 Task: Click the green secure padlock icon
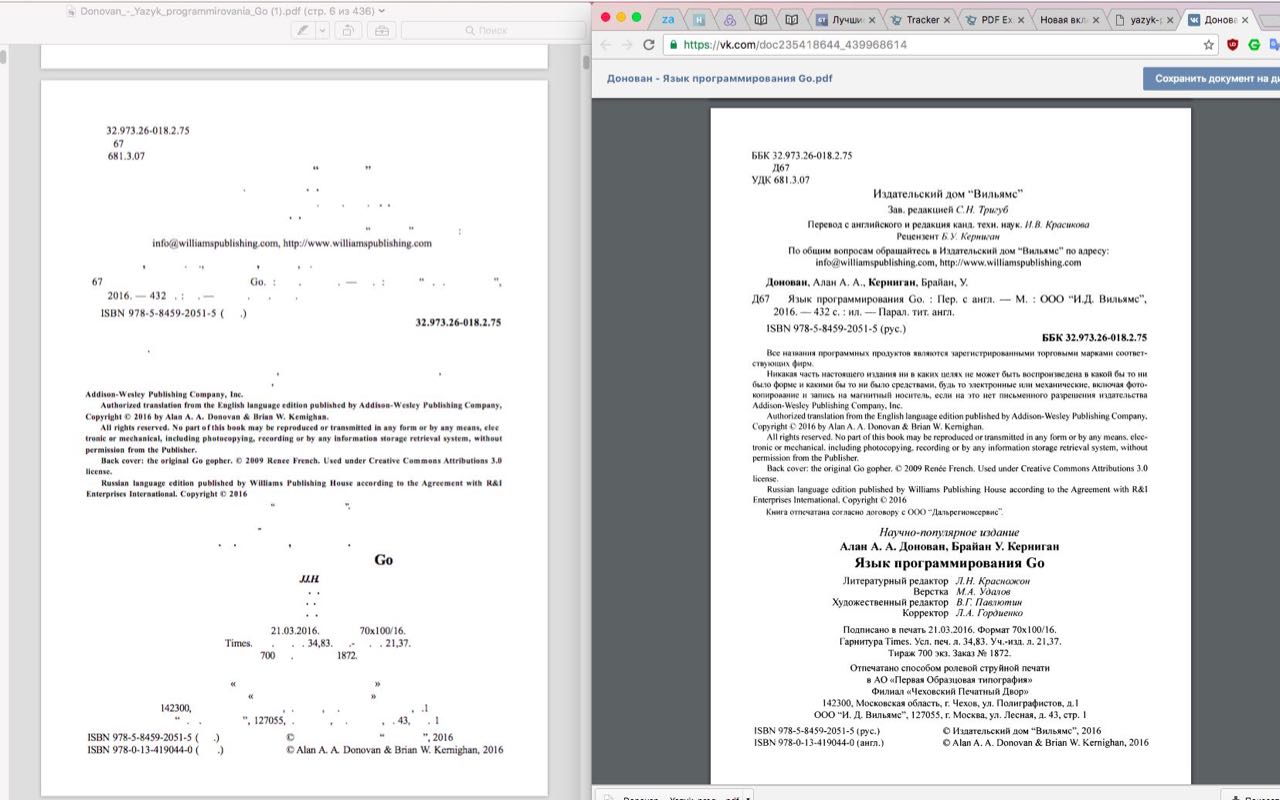pyautogui.click(x=673, y=45)
